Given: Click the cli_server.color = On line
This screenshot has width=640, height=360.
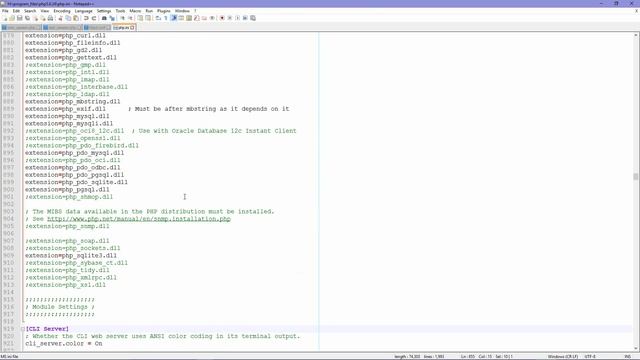Looking at the screenshot, I should coord(64,344).
